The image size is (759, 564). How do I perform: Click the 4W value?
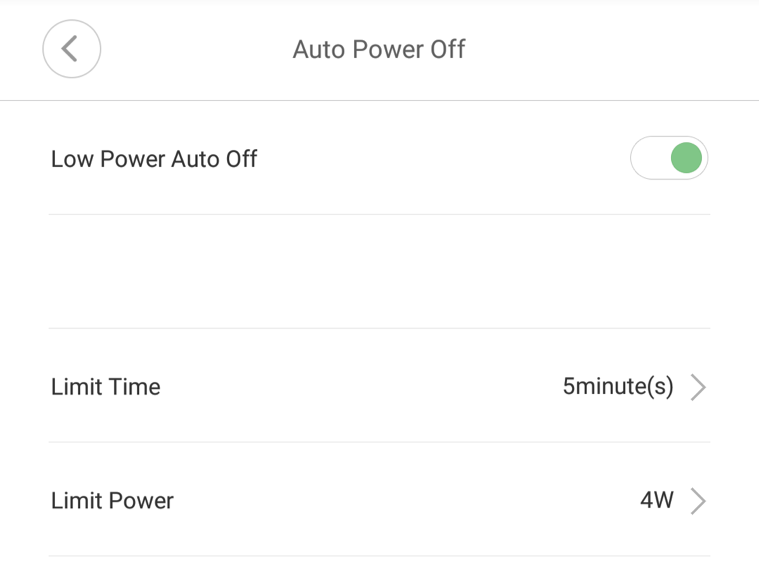(656, 501)
